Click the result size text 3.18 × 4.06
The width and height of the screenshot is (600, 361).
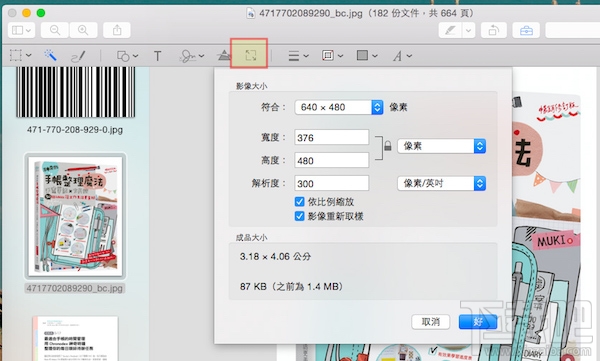pyautogui.click(x=275, y=256)
